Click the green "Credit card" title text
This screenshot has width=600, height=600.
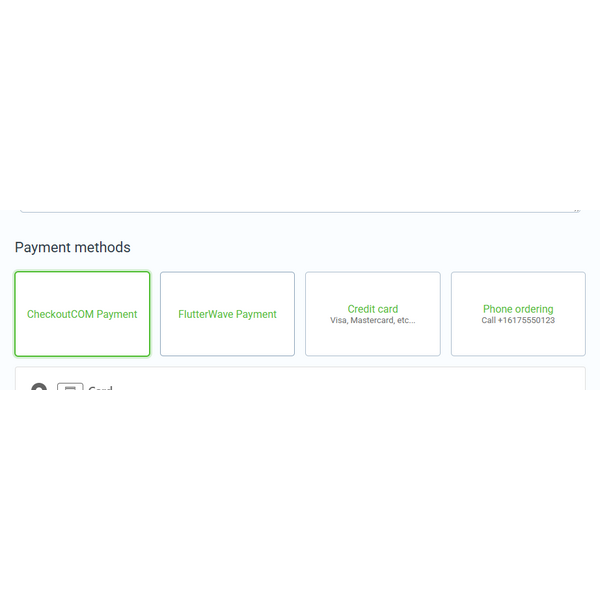click(373, 309)
